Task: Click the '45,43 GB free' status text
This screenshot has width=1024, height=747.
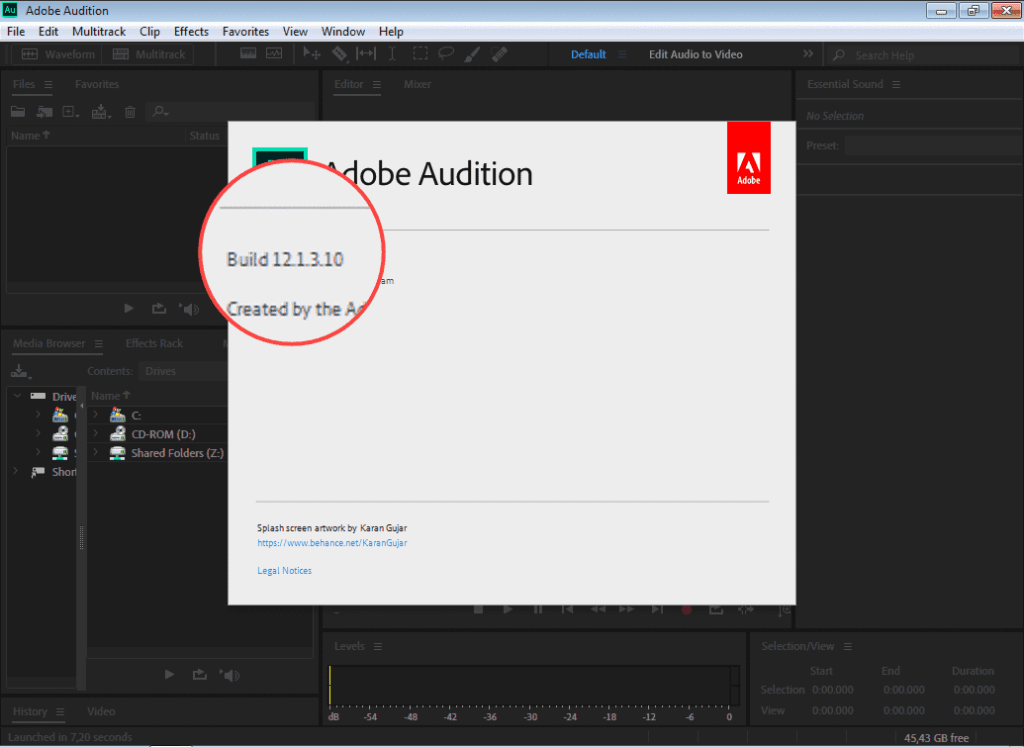Action: point(936,738)
